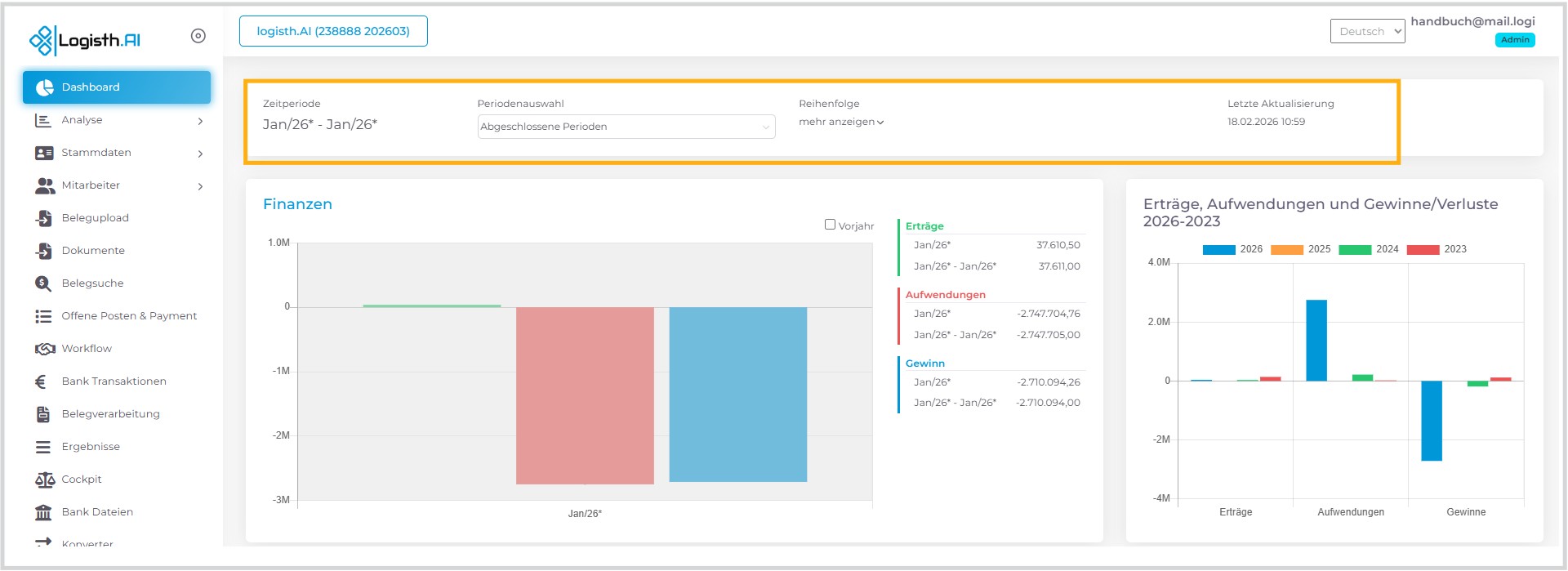This screenshot has height=571, width=1568.
Task: Open the Deutsch language dropdown
Action: point(1367,32)
